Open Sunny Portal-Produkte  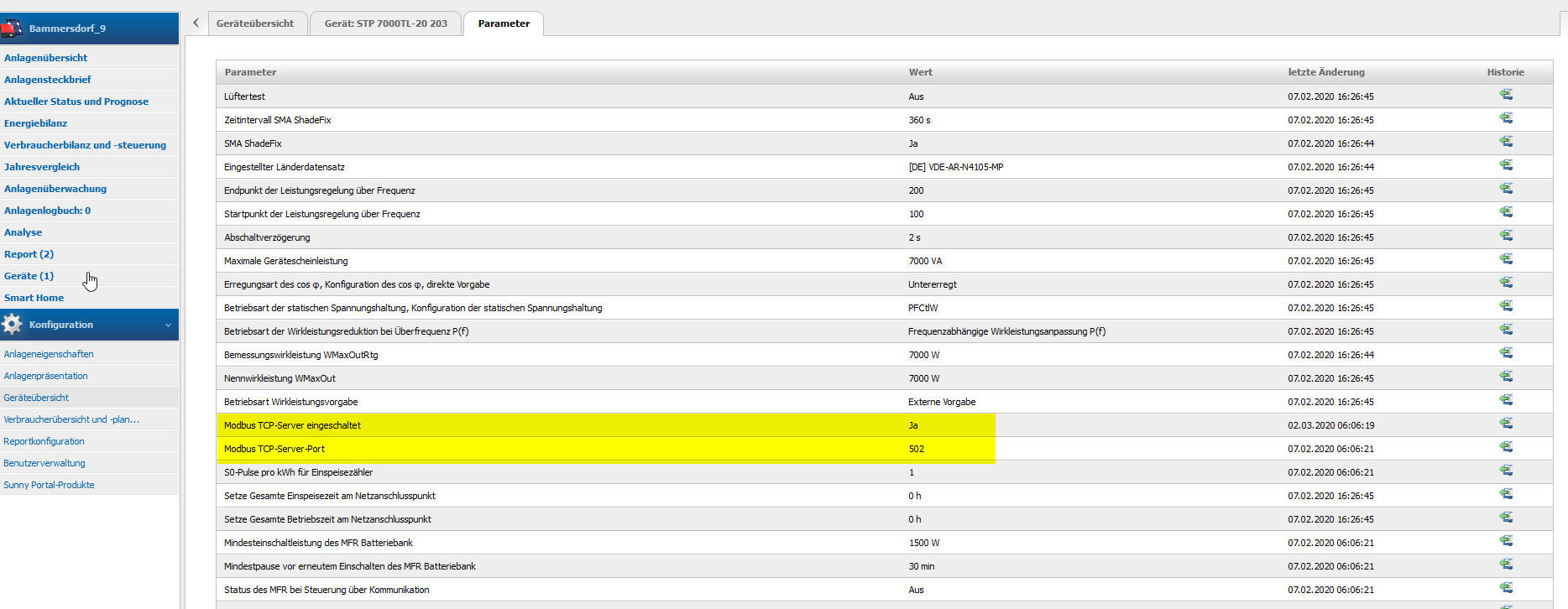(49, 485)
